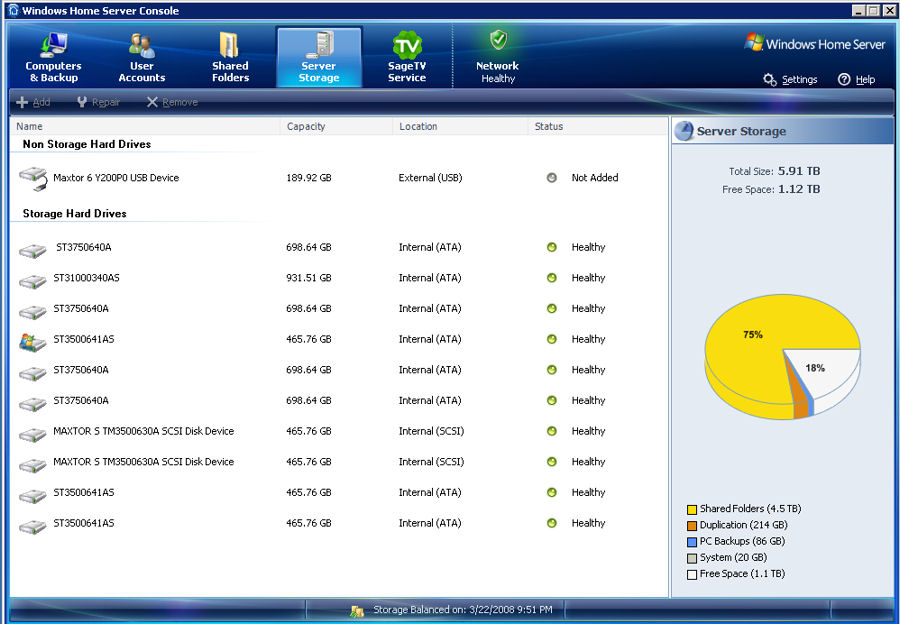Open the Computers & Backup tab

[53, 58]
